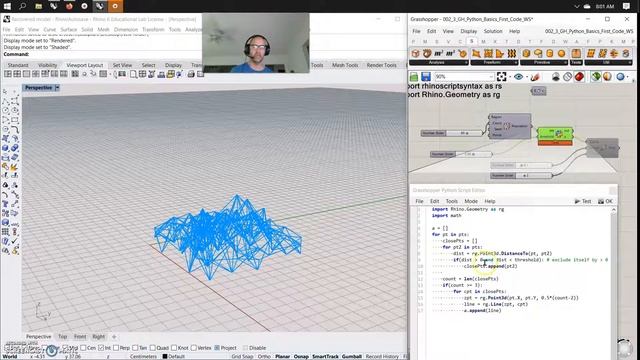Toggle the Vertex osnap checkbox
This screenshot has height=360, width=640.
194,348
